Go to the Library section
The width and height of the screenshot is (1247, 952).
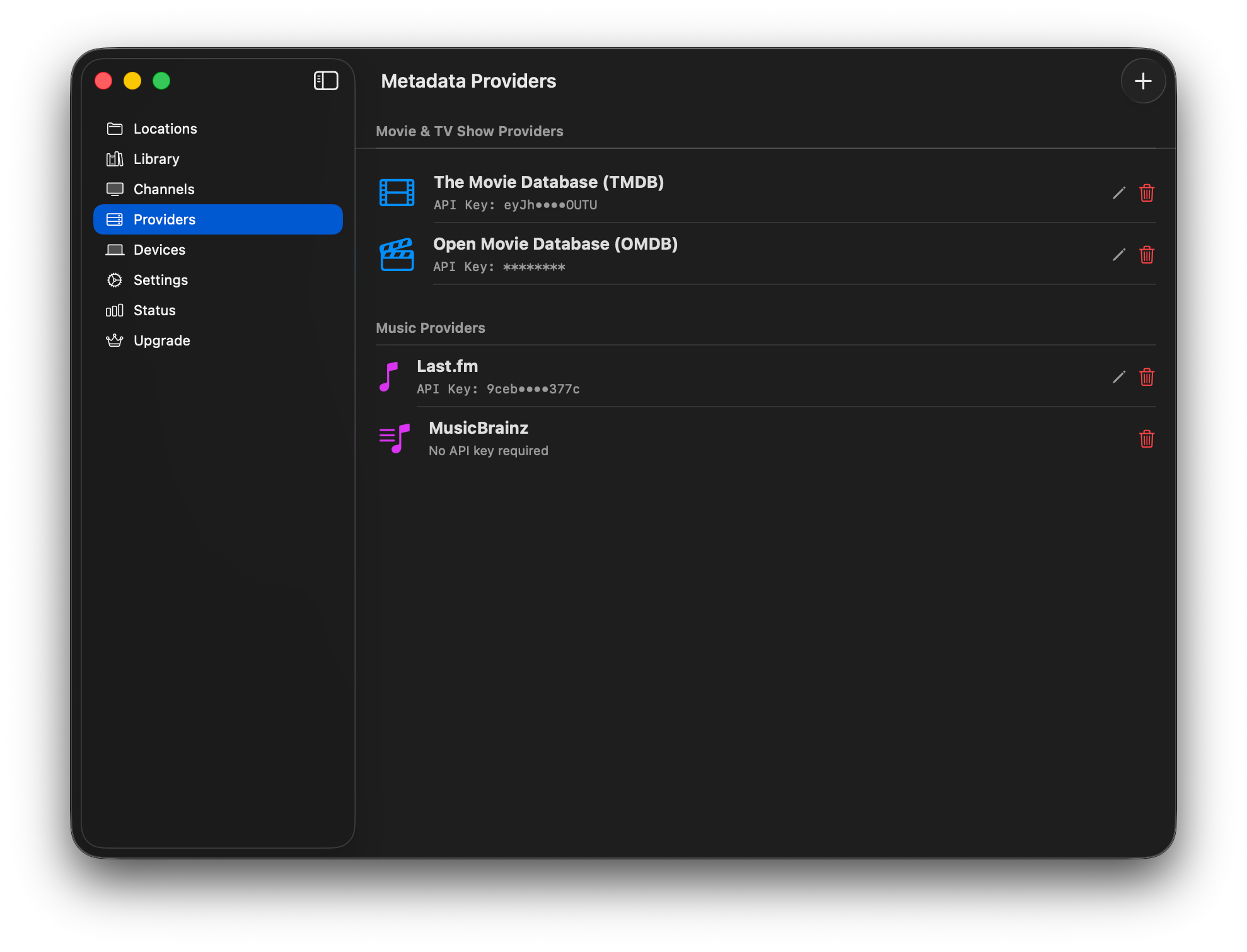point(156,159)
